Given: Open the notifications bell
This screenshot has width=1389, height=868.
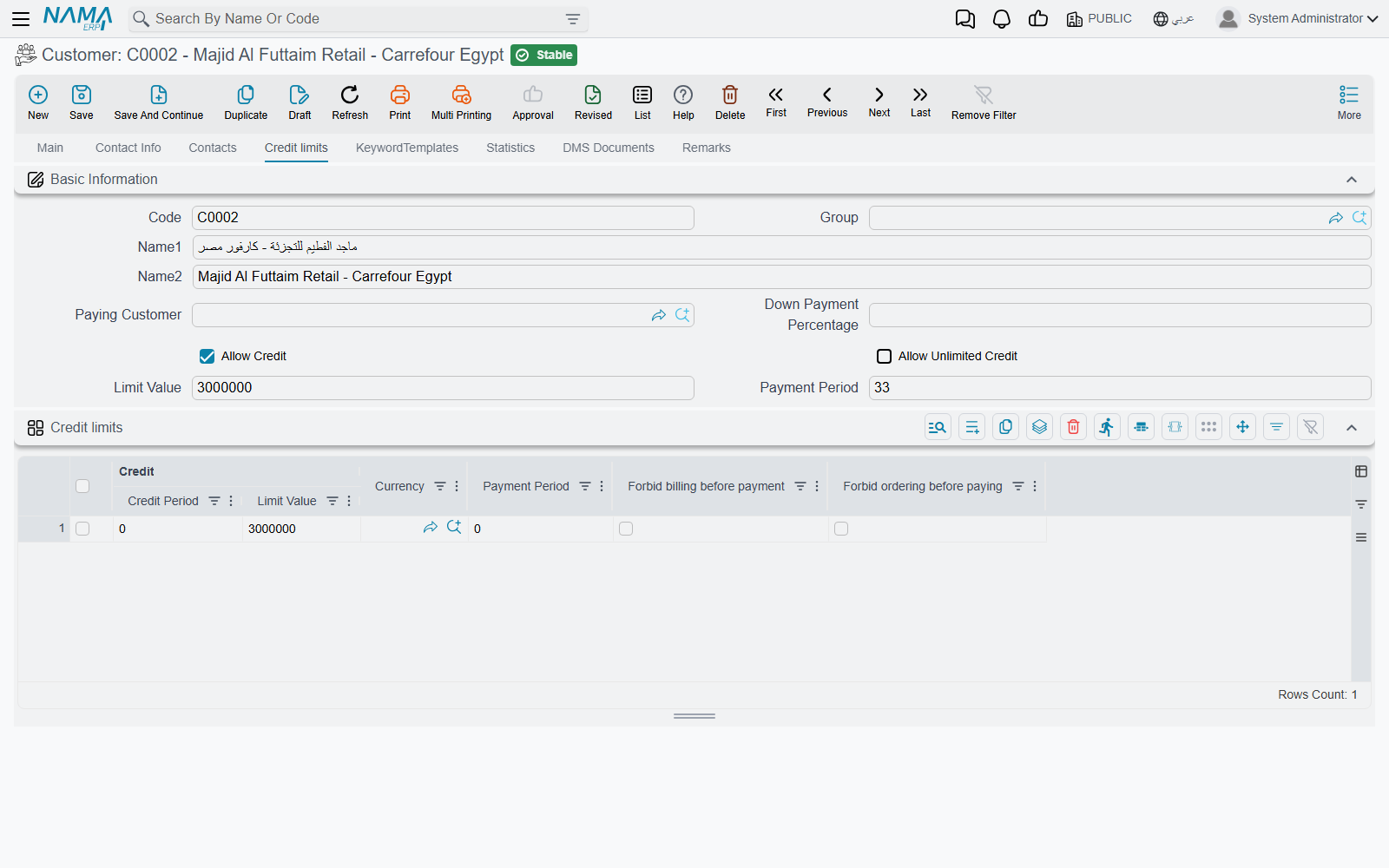Looking at the screenshot, I should pyautogui.click(x=1002, y=19).
